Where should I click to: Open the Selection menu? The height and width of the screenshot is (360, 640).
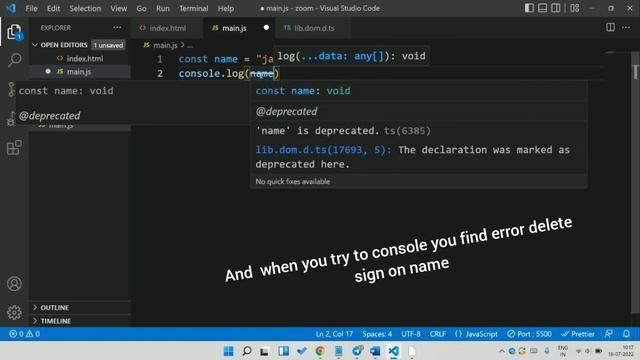click(x=85, y=8)
